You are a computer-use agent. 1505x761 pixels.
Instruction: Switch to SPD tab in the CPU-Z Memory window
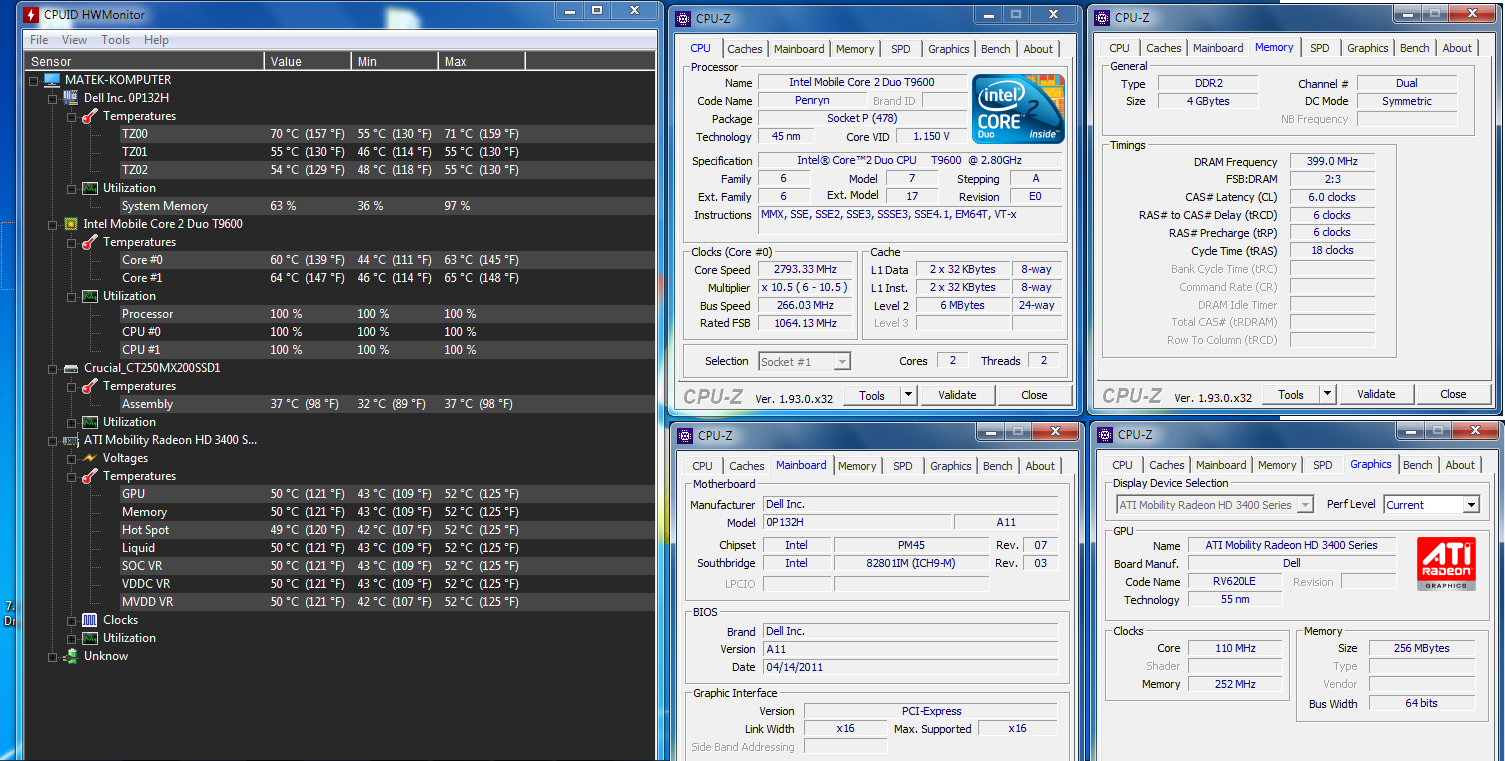pyautogui.click(x=1320, y=48)
